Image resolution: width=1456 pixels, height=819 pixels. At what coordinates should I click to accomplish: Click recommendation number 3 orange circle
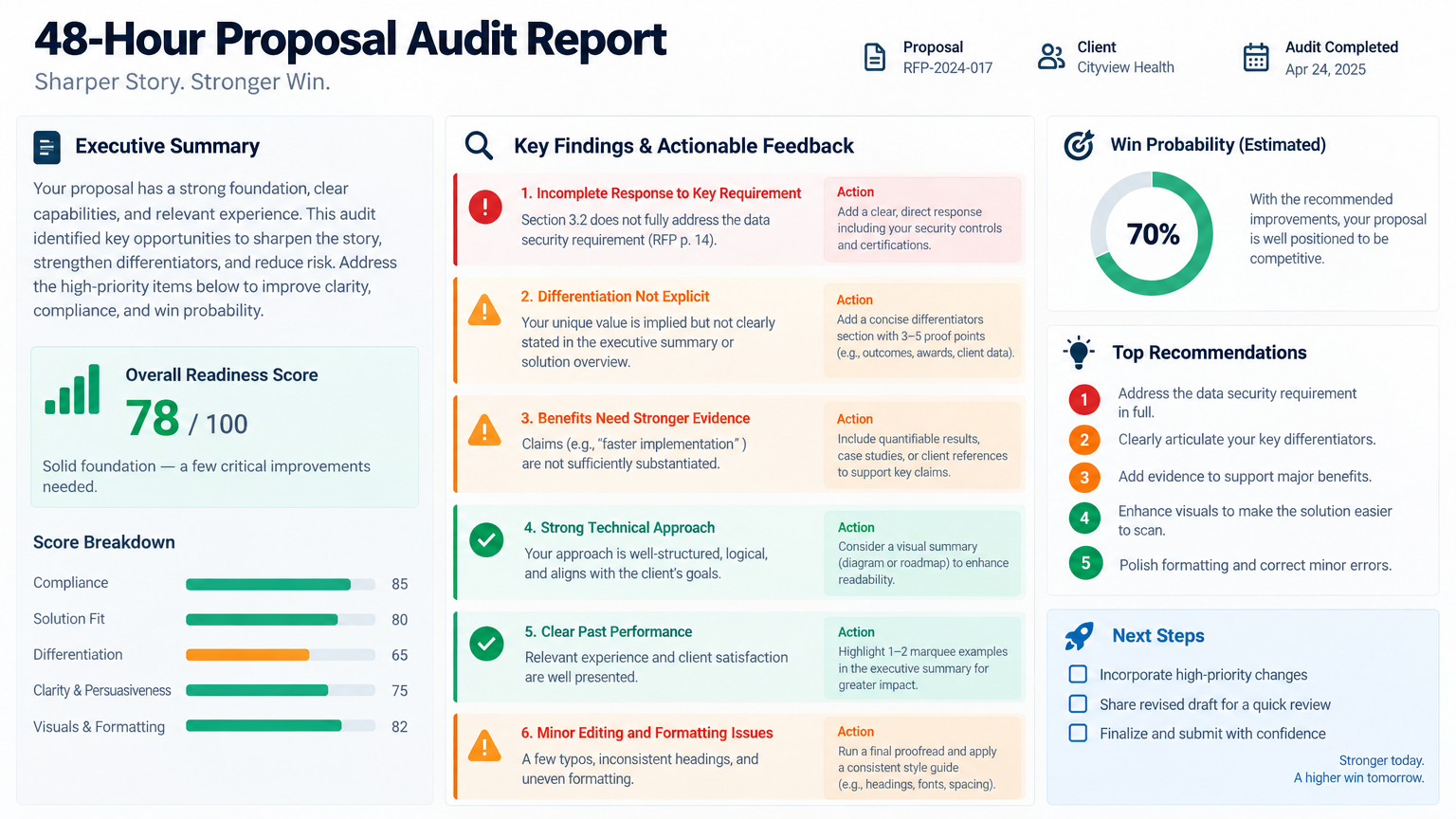(x=1084, y=477)
